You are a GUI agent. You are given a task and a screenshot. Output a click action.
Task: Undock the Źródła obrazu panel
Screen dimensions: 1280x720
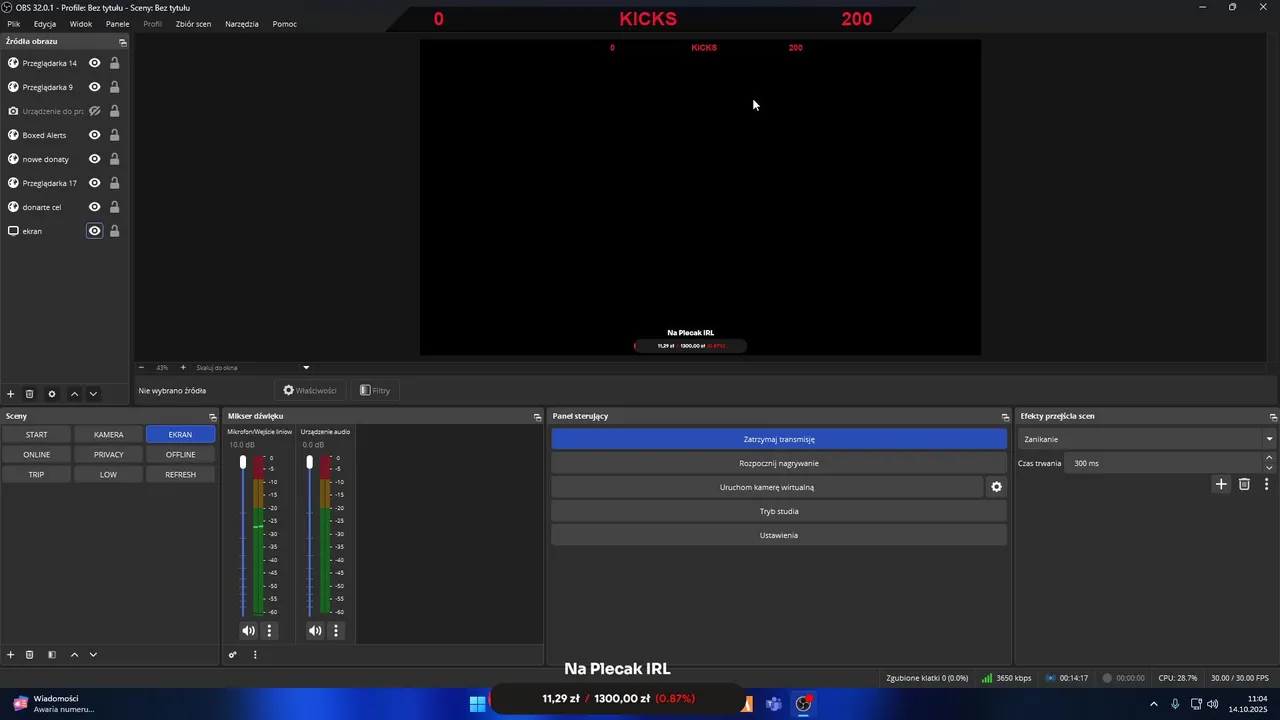click(123, 42)
